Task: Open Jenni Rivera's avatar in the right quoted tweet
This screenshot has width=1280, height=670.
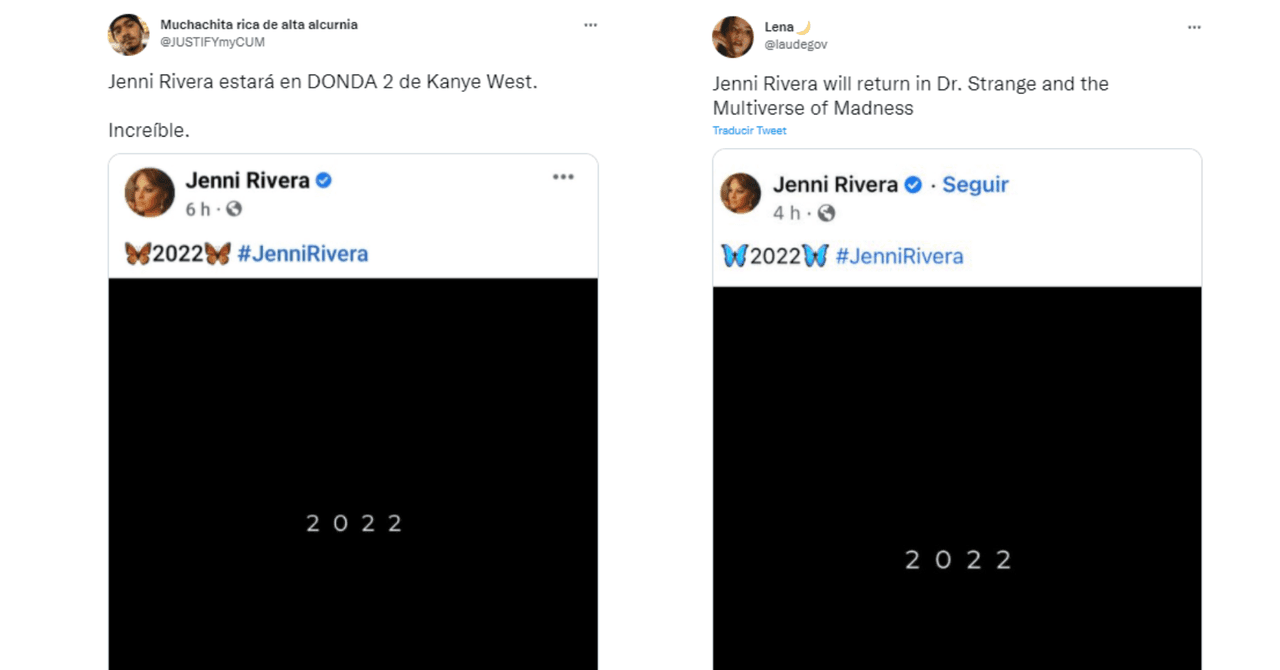Action: [740, 194]
